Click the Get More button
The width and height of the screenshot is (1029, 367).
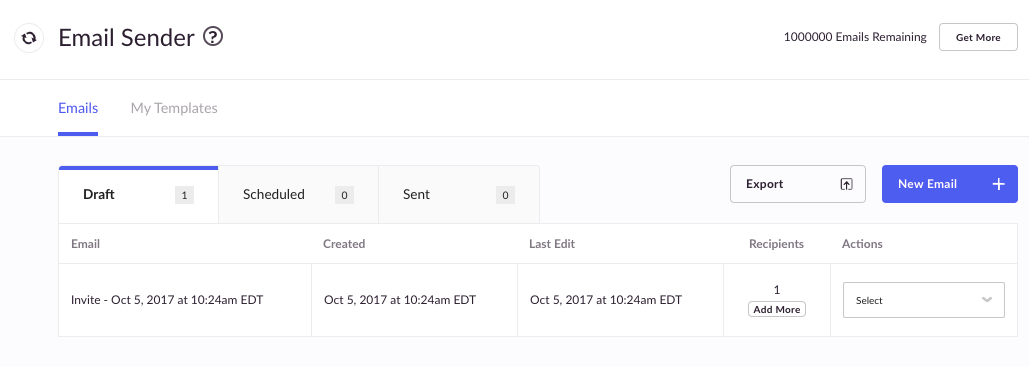[x=978, y=37]
